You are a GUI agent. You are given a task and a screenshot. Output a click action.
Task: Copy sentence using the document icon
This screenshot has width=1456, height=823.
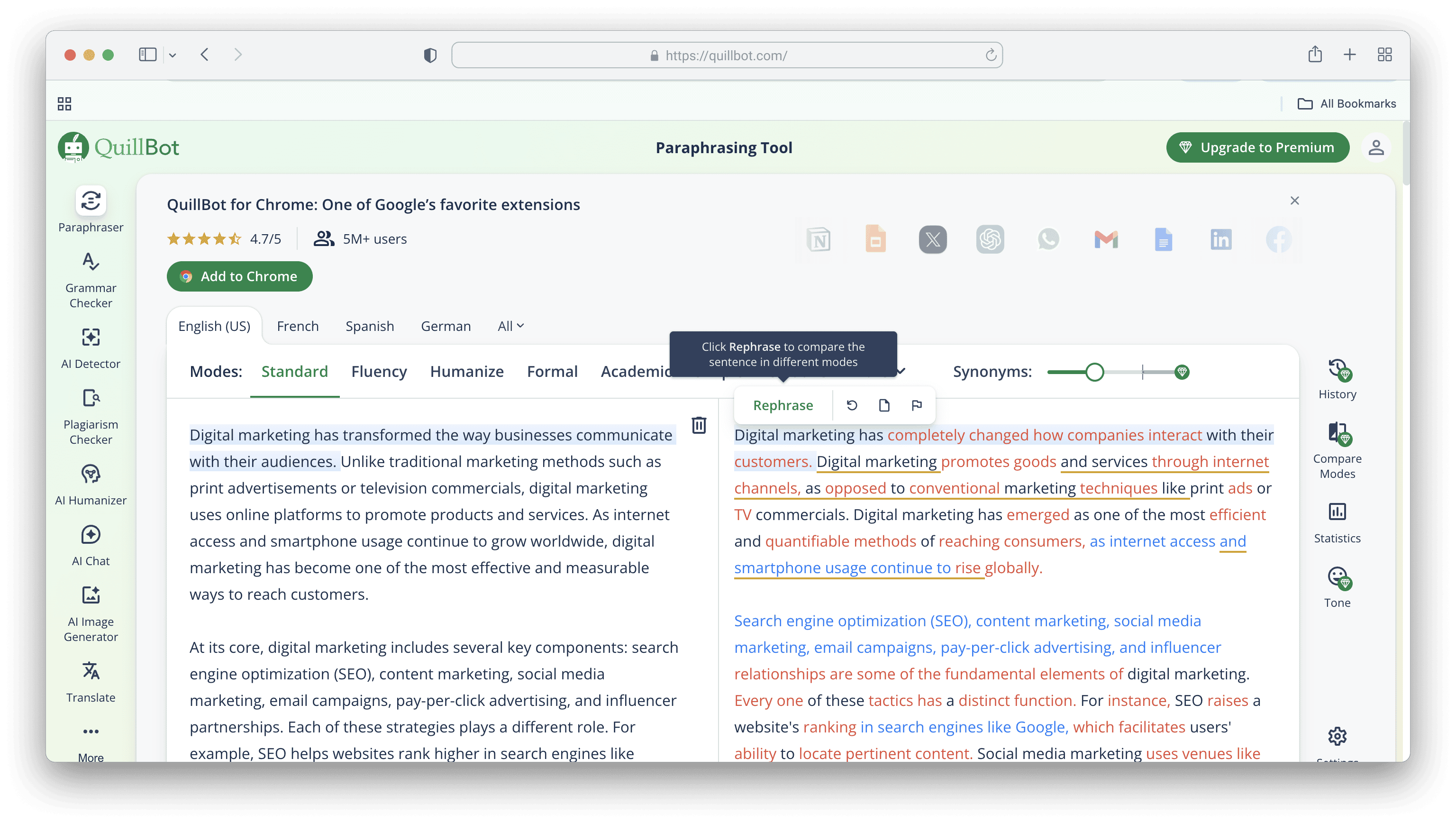tap(884, 405)
